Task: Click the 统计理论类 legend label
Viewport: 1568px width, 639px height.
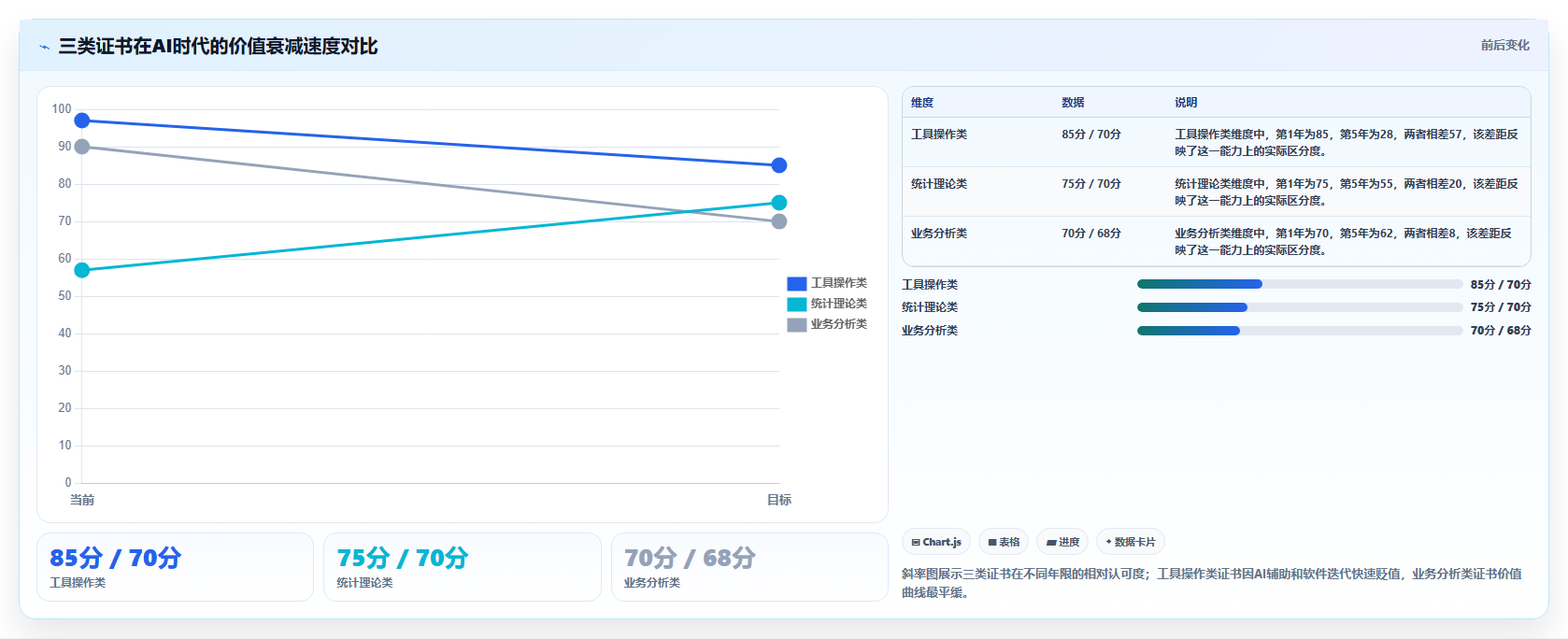Action: coord(839,304)
